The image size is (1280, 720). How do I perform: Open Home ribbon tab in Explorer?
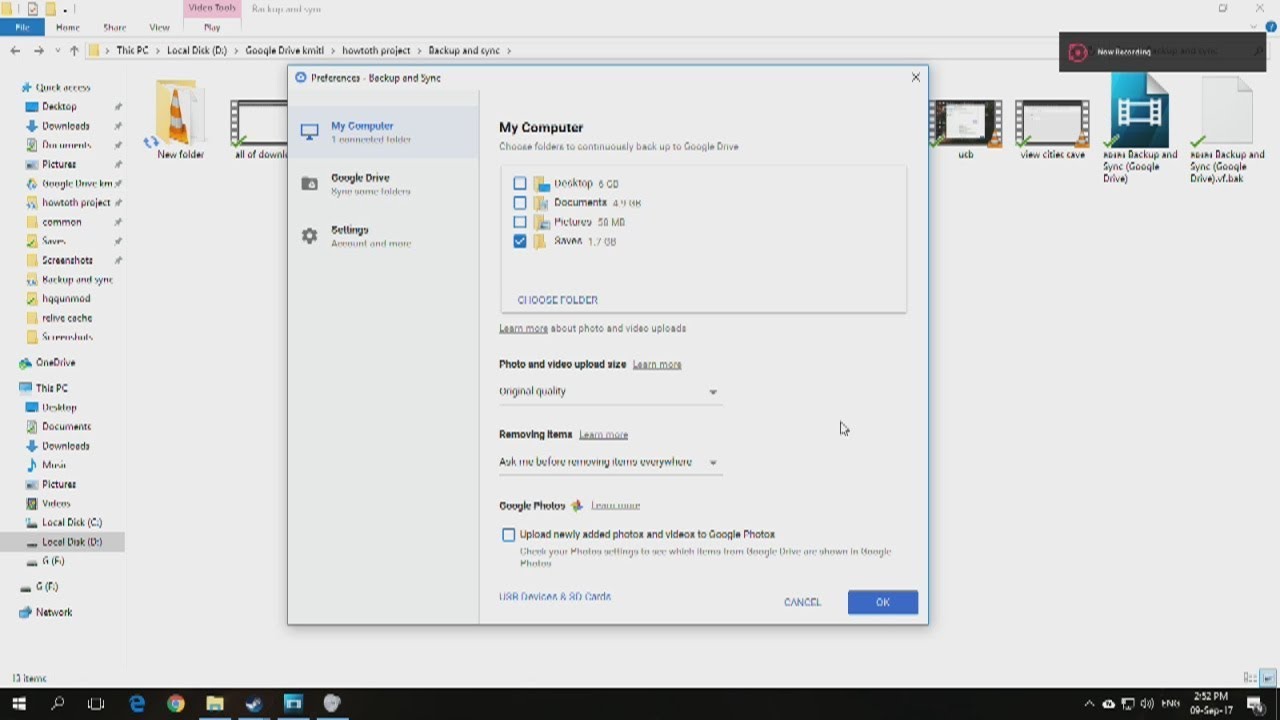point(68,27)
